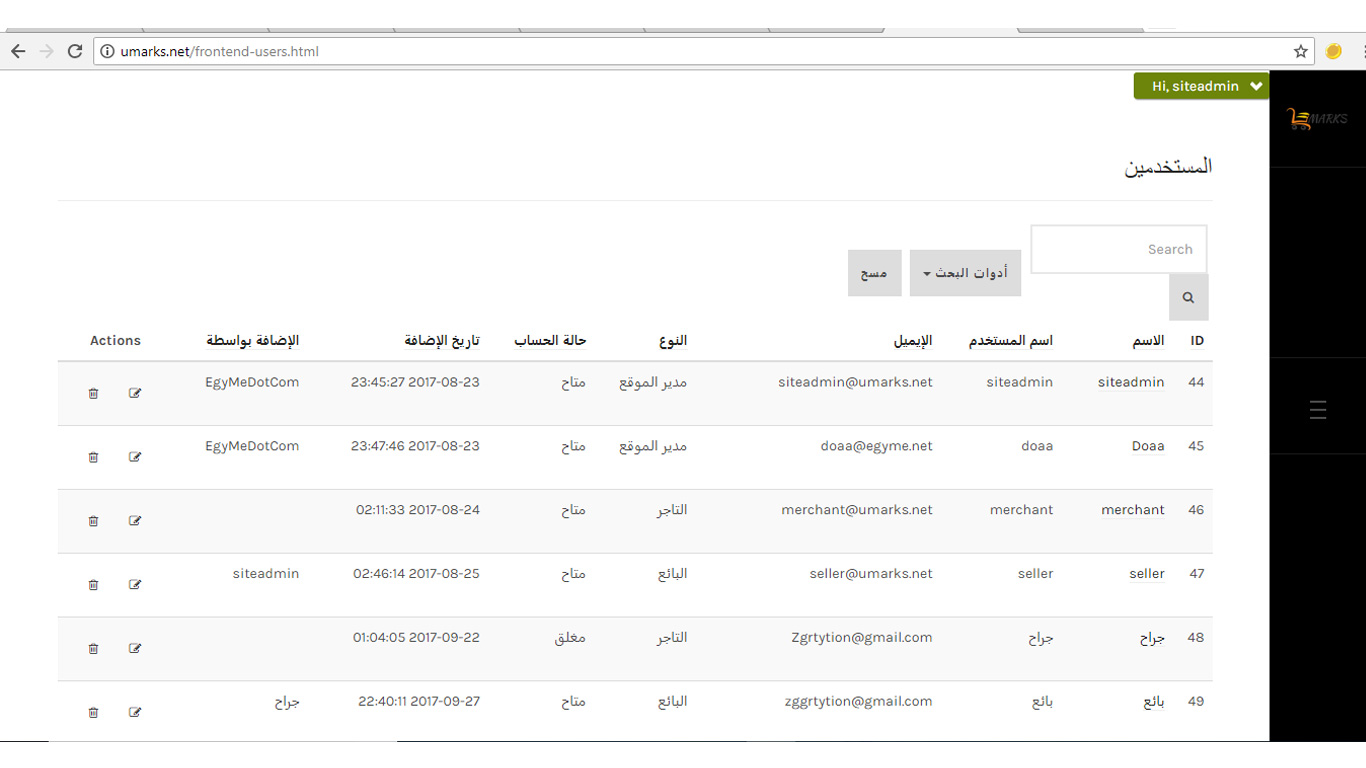
Task: Click the browser address bar URL
Action: 219,51
